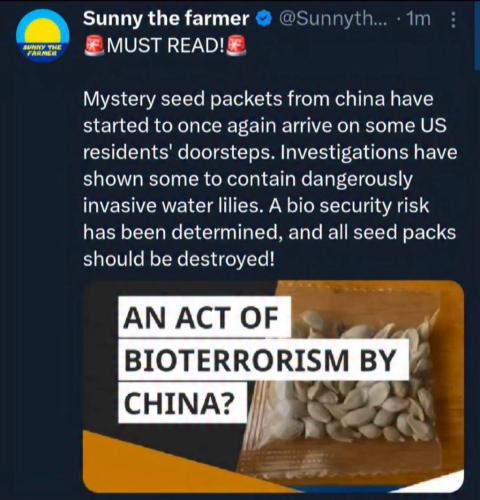Viewport: 480px width, 500px height.
Task: Click the siren emoji after MUST READ
Action: (237, 46)
